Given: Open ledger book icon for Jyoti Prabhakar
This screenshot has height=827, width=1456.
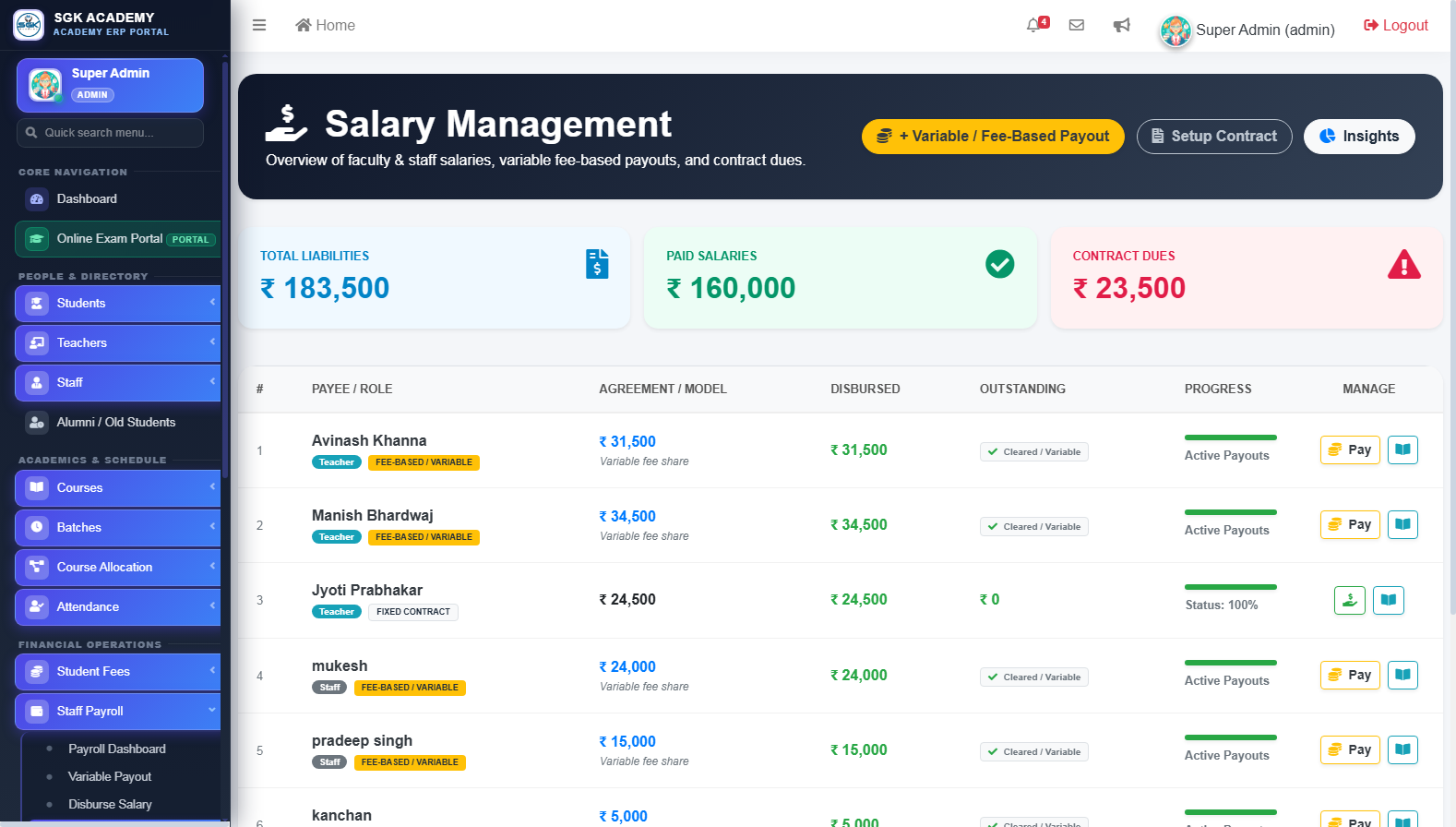Looking at the screenshot, I should coord(1389,600).
